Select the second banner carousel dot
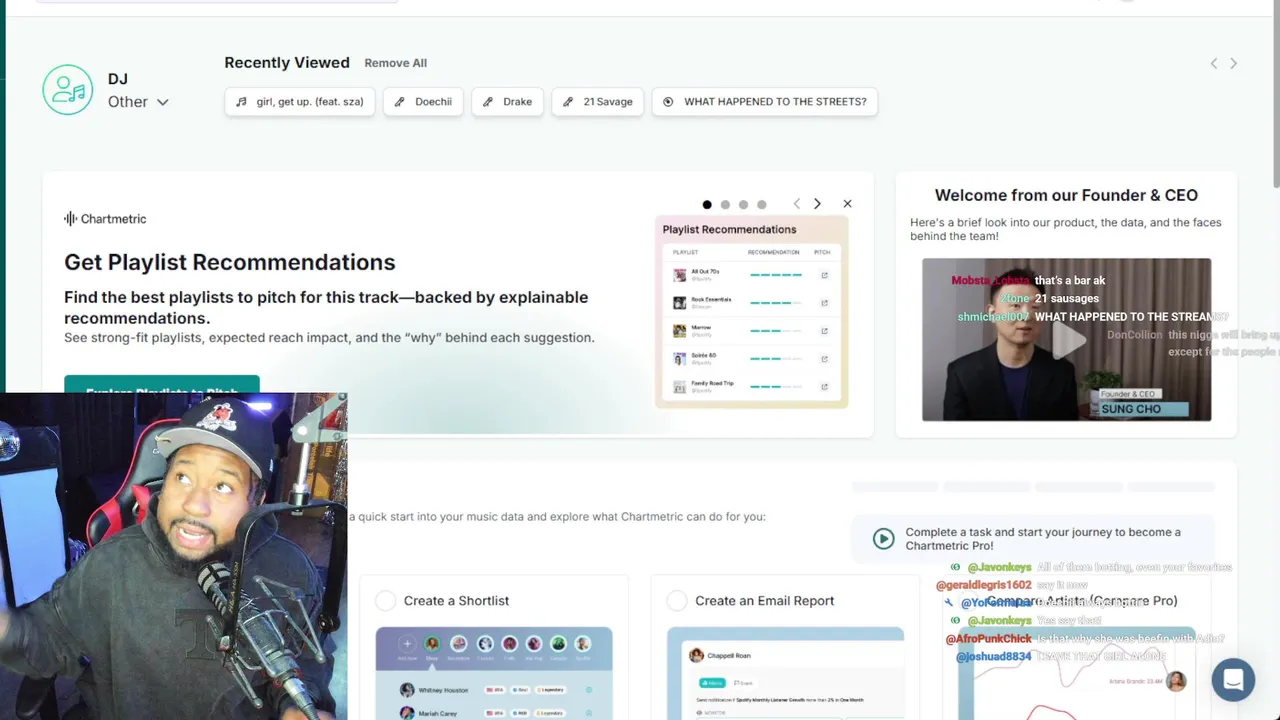This screenshot has height=720, width=1280. click(725, 204)
